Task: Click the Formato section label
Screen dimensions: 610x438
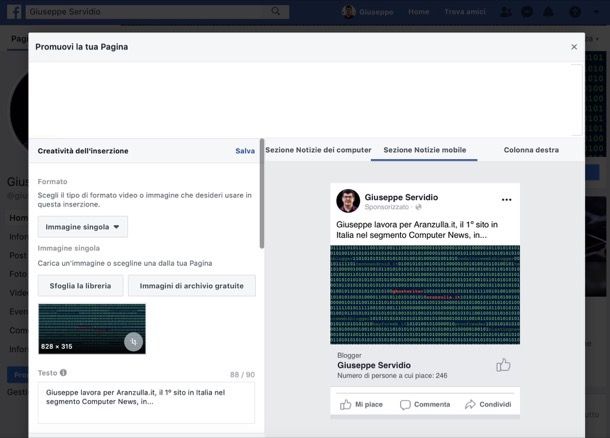Action: (53, 182)
